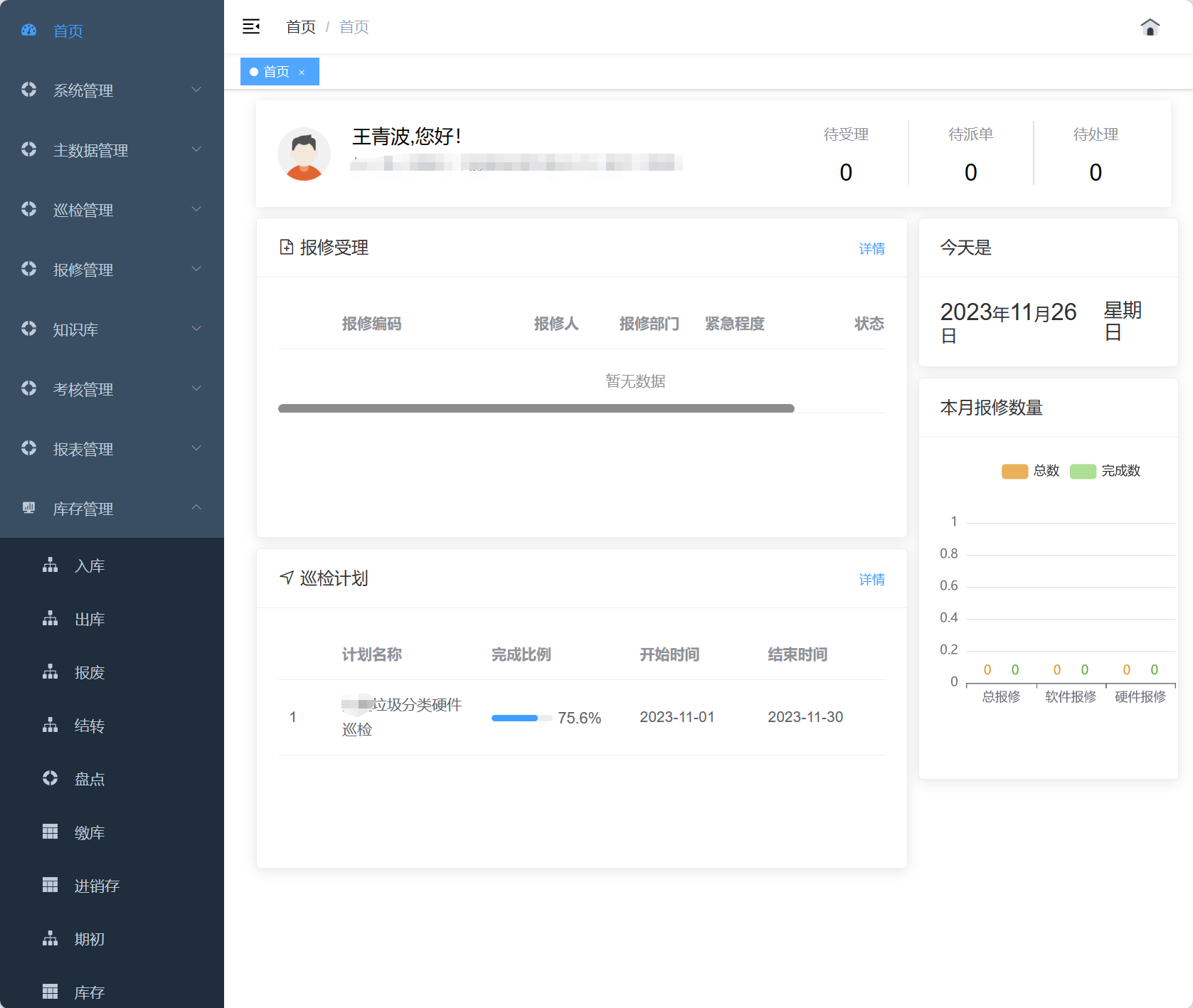
Task: Collapse the sidebar with the hamburger icon
Action: click(x=251, y=27)
